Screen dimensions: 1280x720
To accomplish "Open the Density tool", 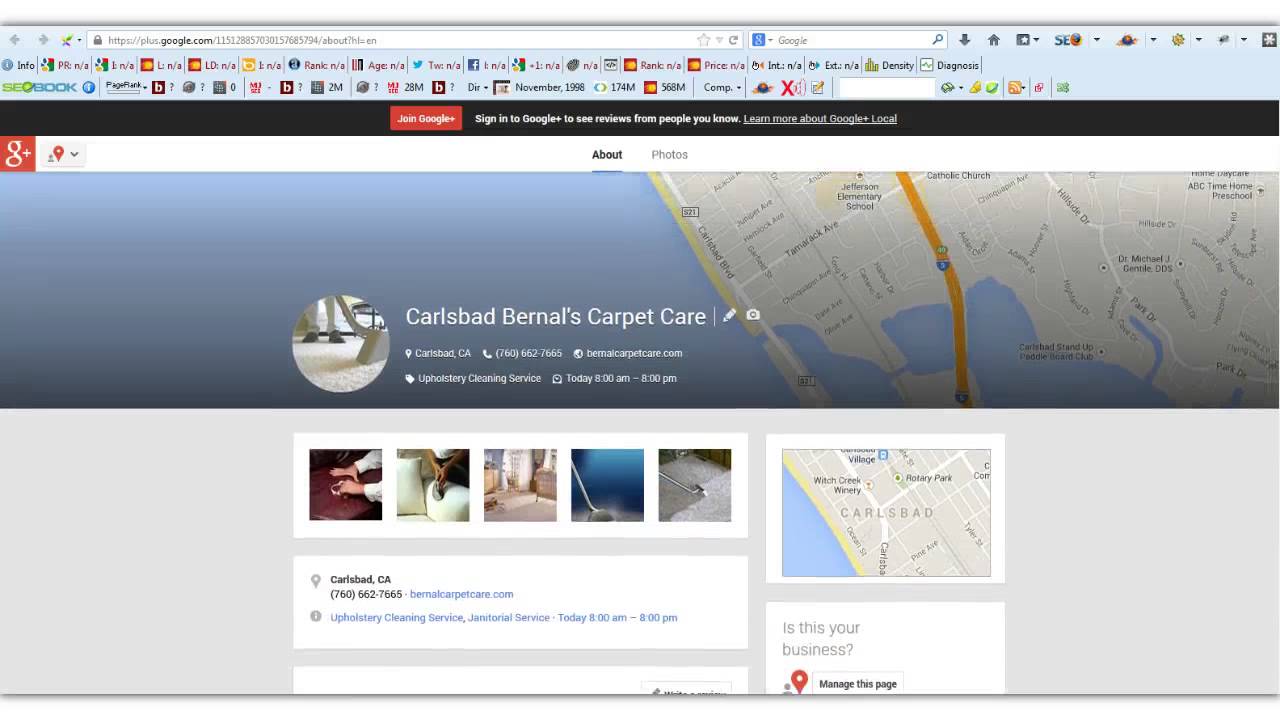I will [890, 65].
